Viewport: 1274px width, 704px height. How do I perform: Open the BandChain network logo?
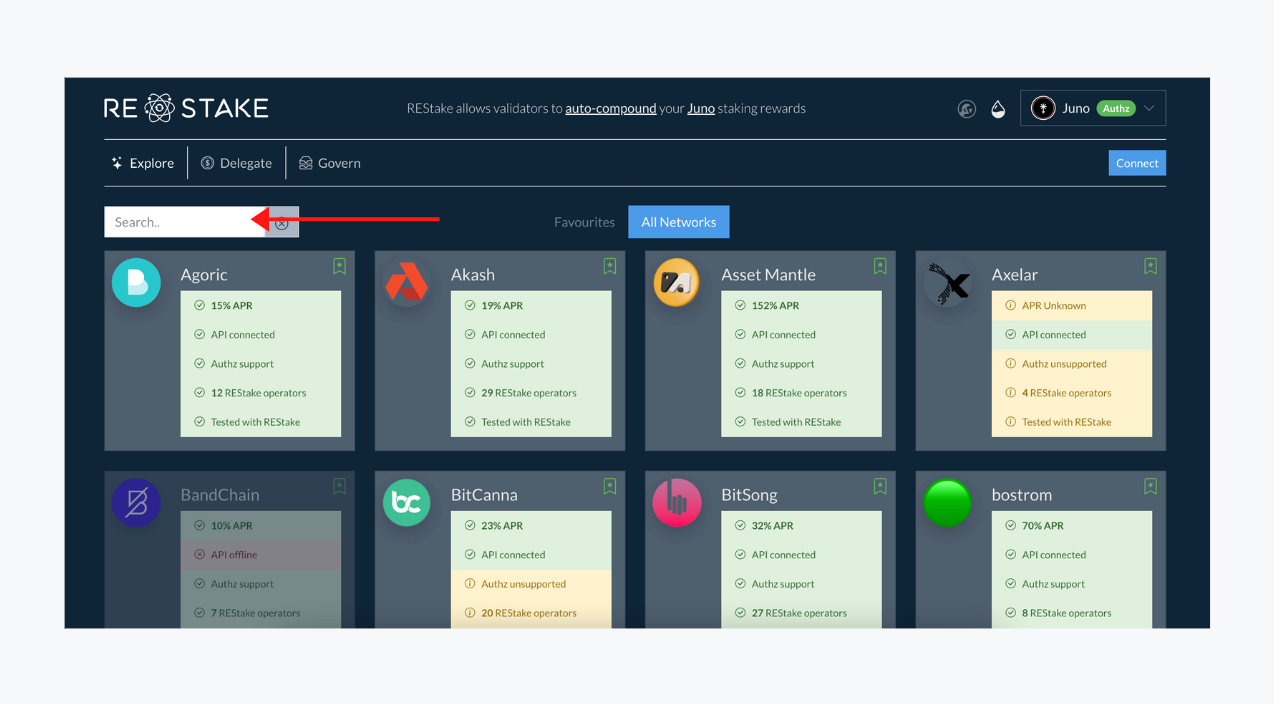[x=136, y=502]
